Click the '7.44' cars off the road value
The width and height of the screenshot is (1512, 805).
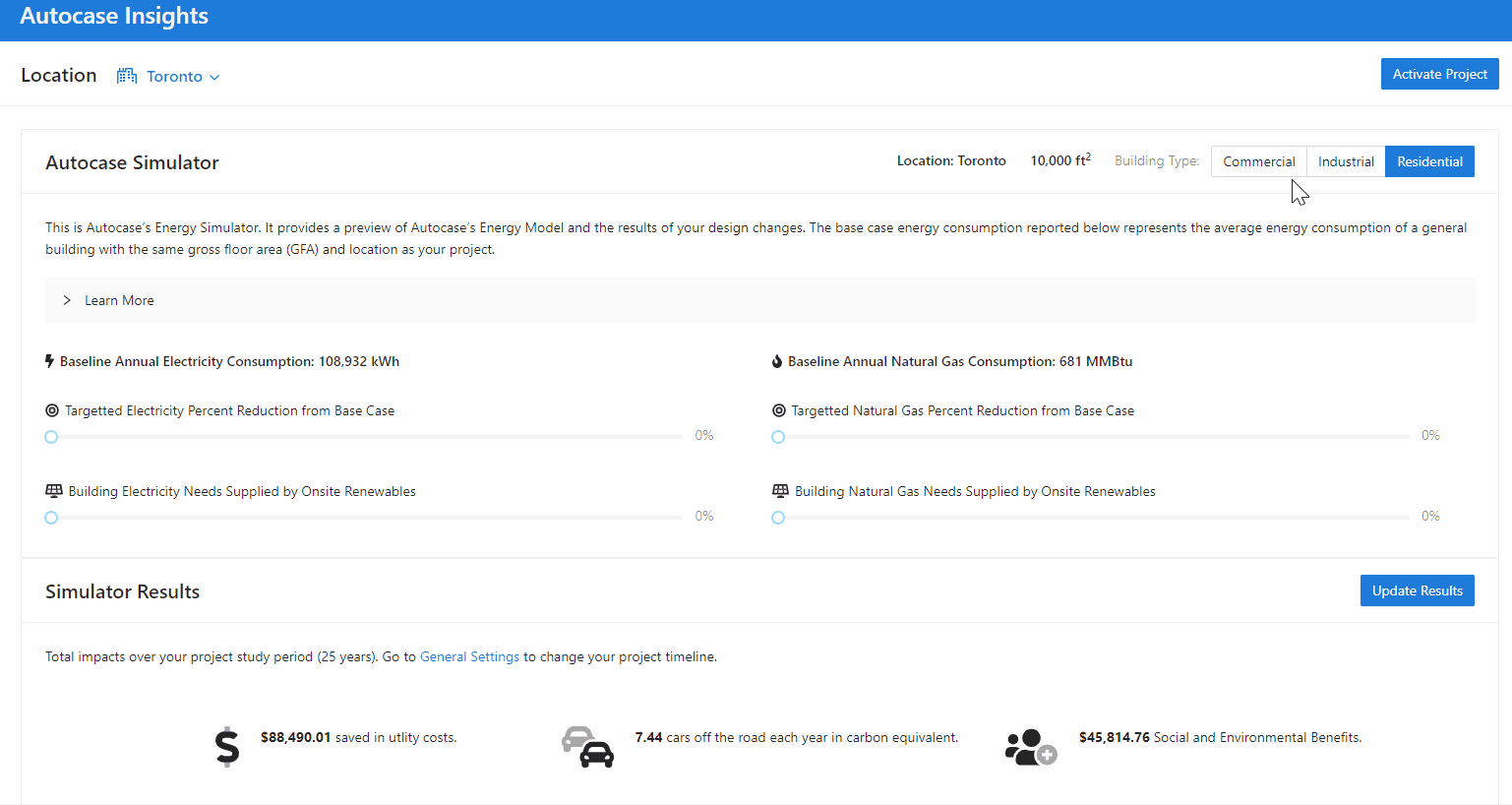pyautogui.click(x=649, y=737)
